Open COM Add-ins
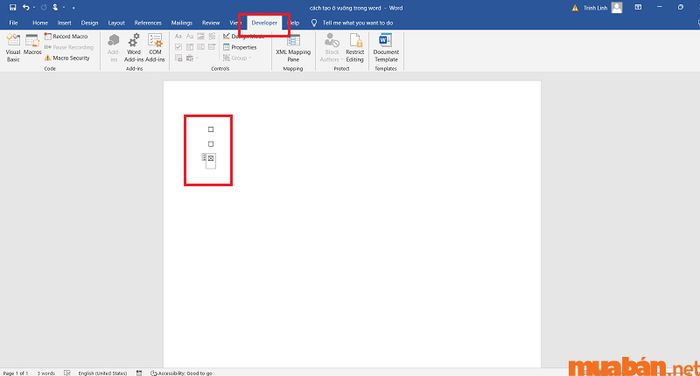 pyautogui.click(x=155, y=48)
